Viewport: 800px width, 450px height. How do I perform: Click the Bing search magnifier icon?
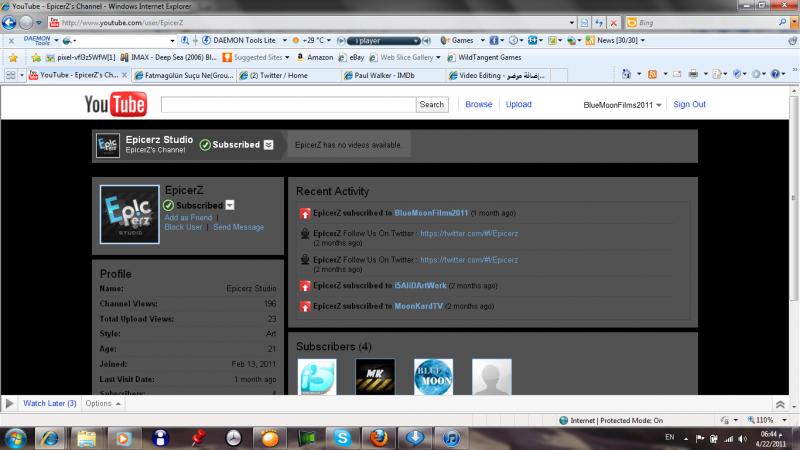point(782,22)
